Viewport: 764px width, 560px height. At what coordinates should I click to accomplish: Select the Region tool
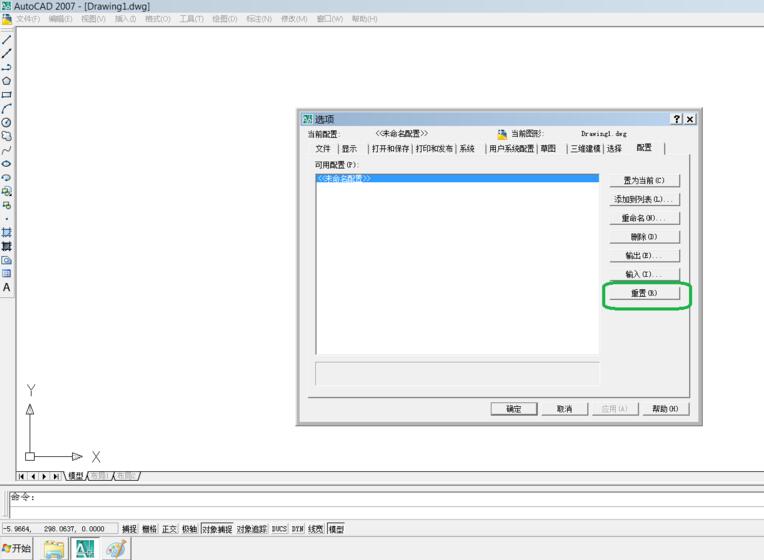tap(6, 260)
